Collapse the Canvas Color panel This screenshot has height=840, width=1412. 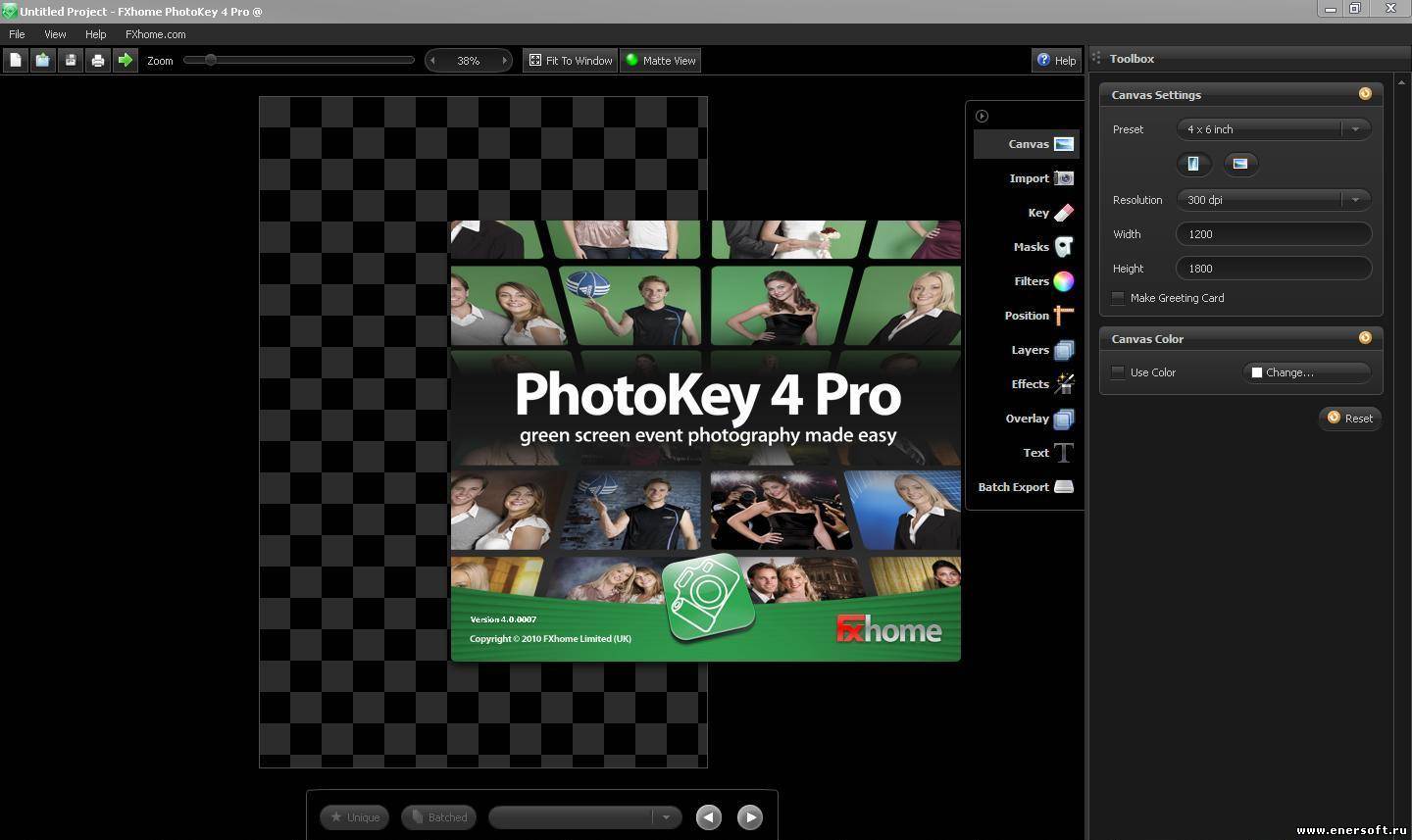(x=1365, y=338)
